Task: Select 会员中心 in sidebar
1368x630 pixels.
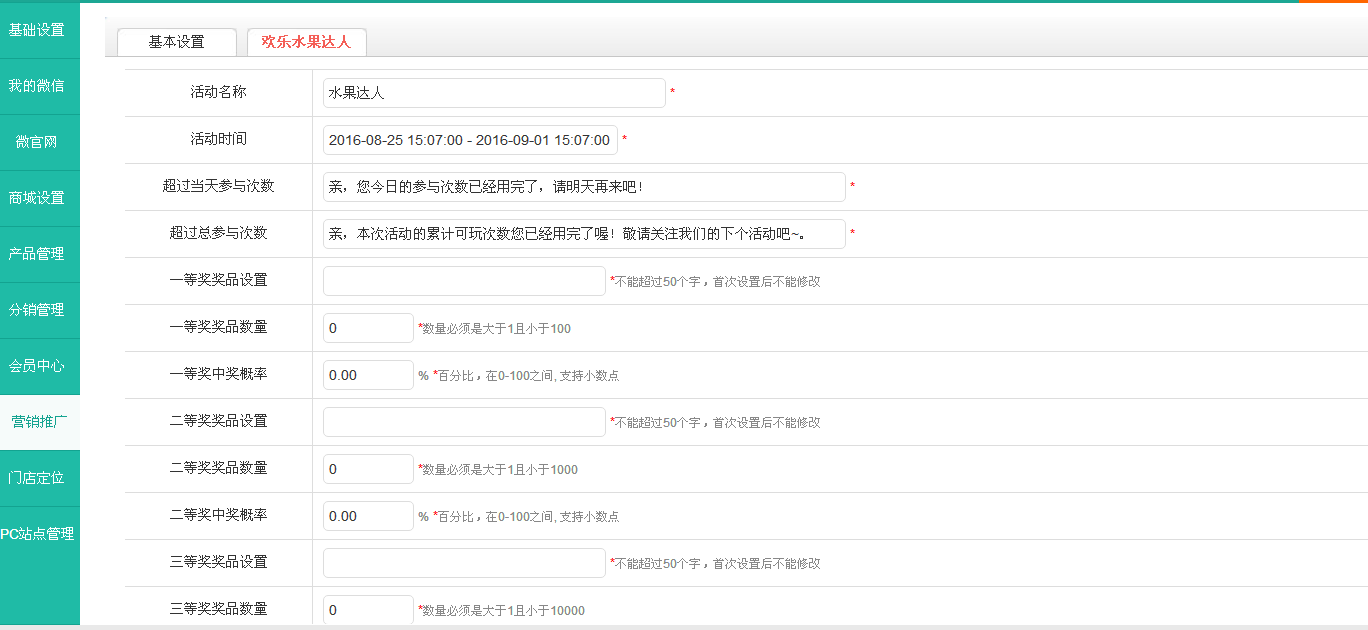Action: (37, 366)
